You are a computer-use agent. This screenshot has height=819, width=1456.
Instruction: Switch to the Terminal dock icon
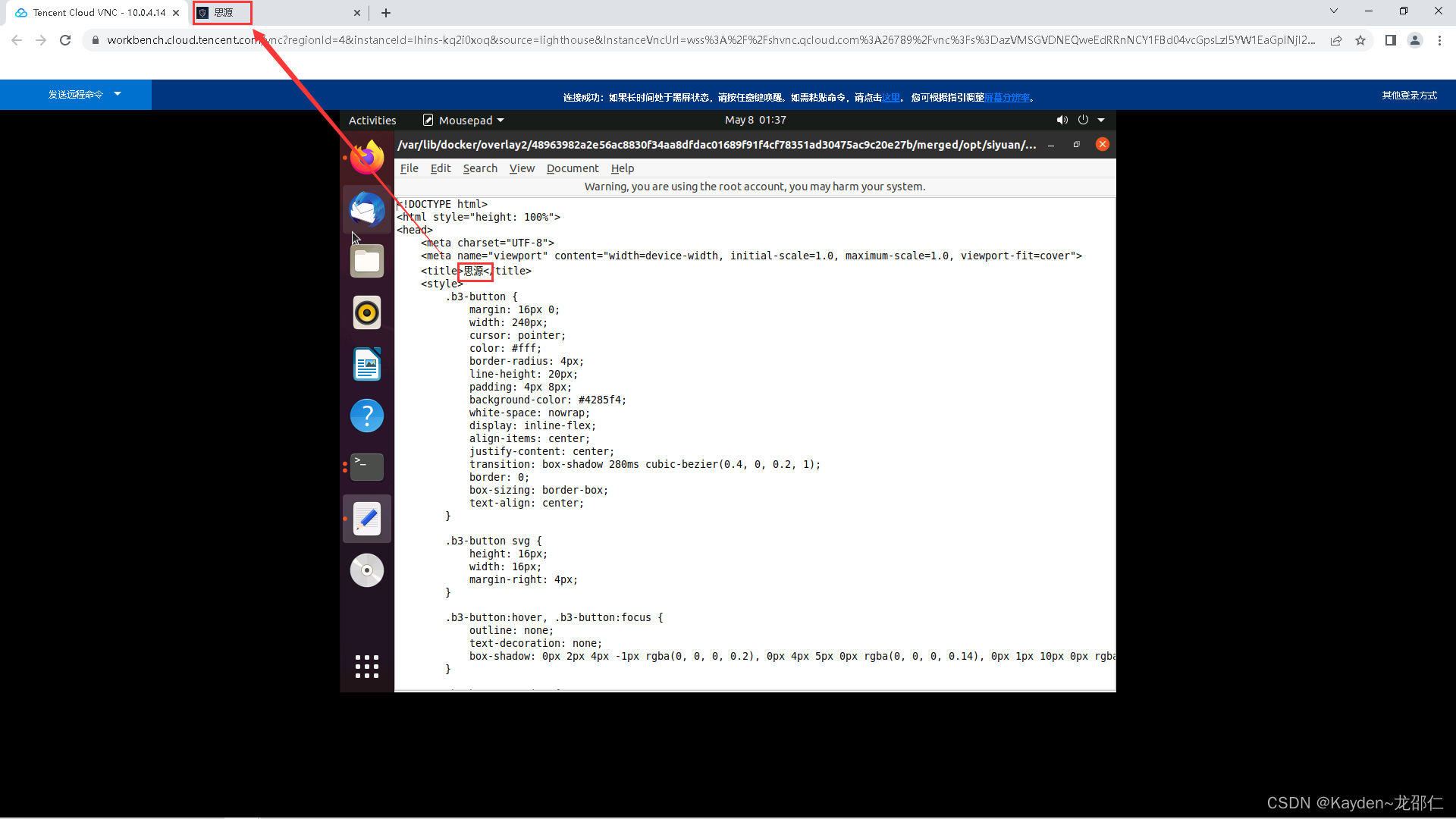click(x=367, y=466)
